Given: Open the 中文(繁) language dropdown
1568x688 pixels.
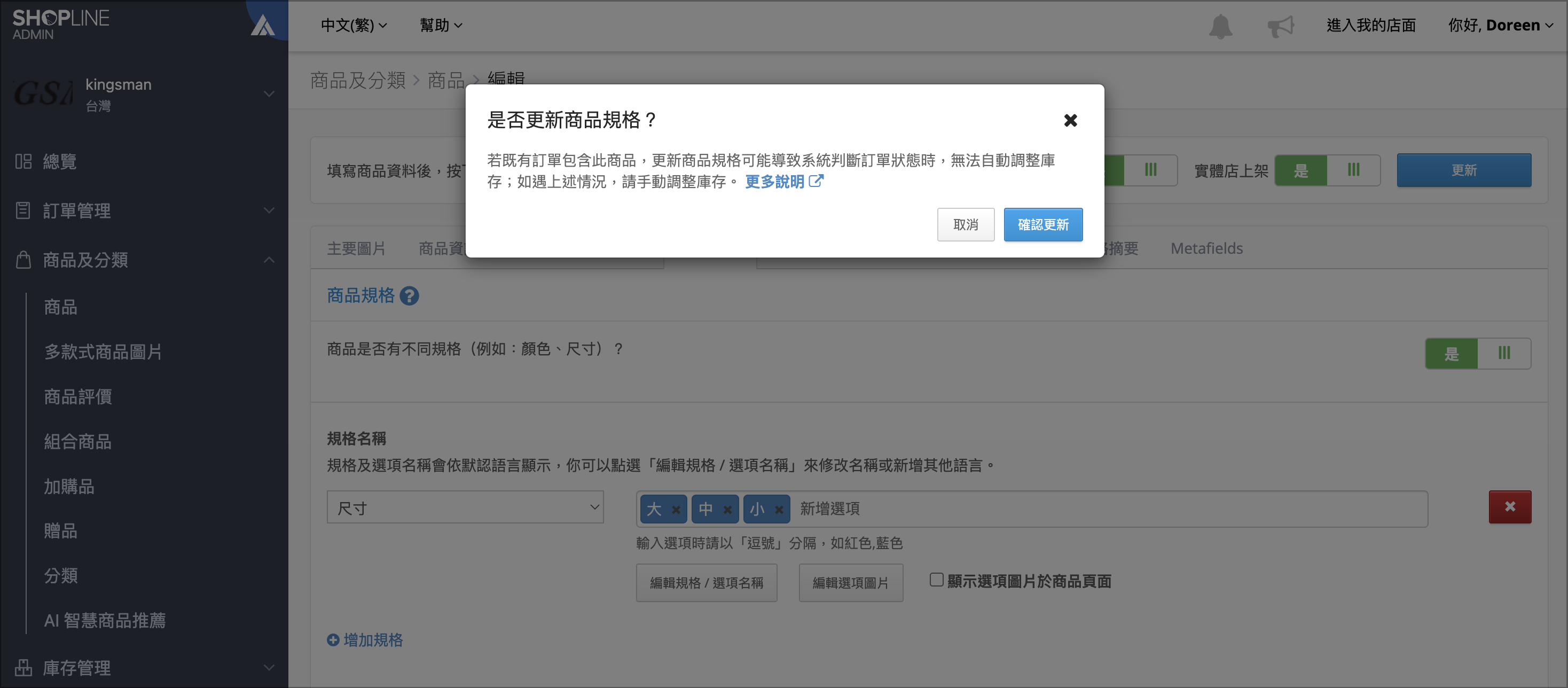Looking at the screenshot, I should click(x=354, y=26).
